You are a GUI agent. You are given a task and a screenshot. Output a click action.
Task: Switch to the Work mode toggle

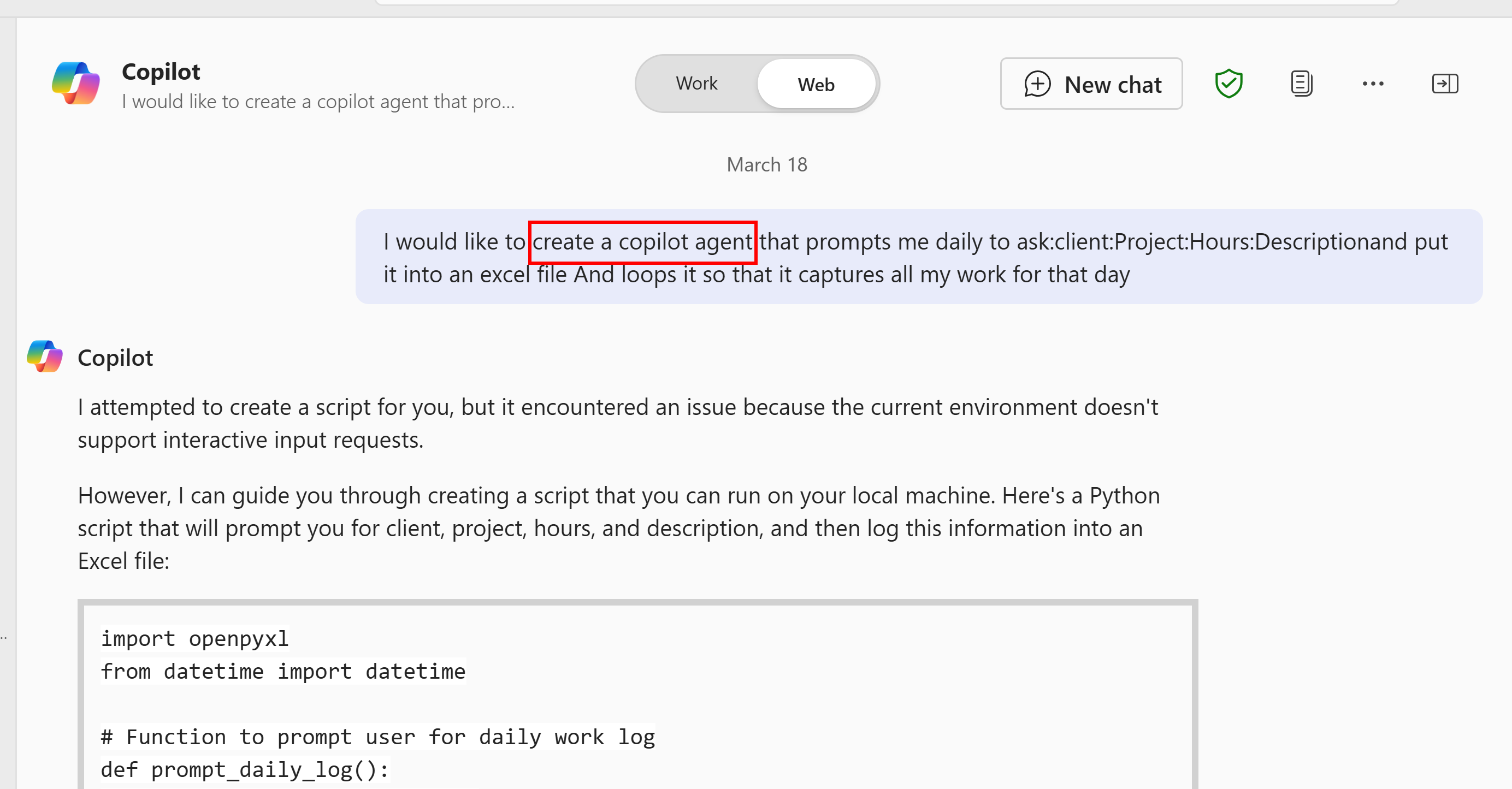tap(696, 84)
